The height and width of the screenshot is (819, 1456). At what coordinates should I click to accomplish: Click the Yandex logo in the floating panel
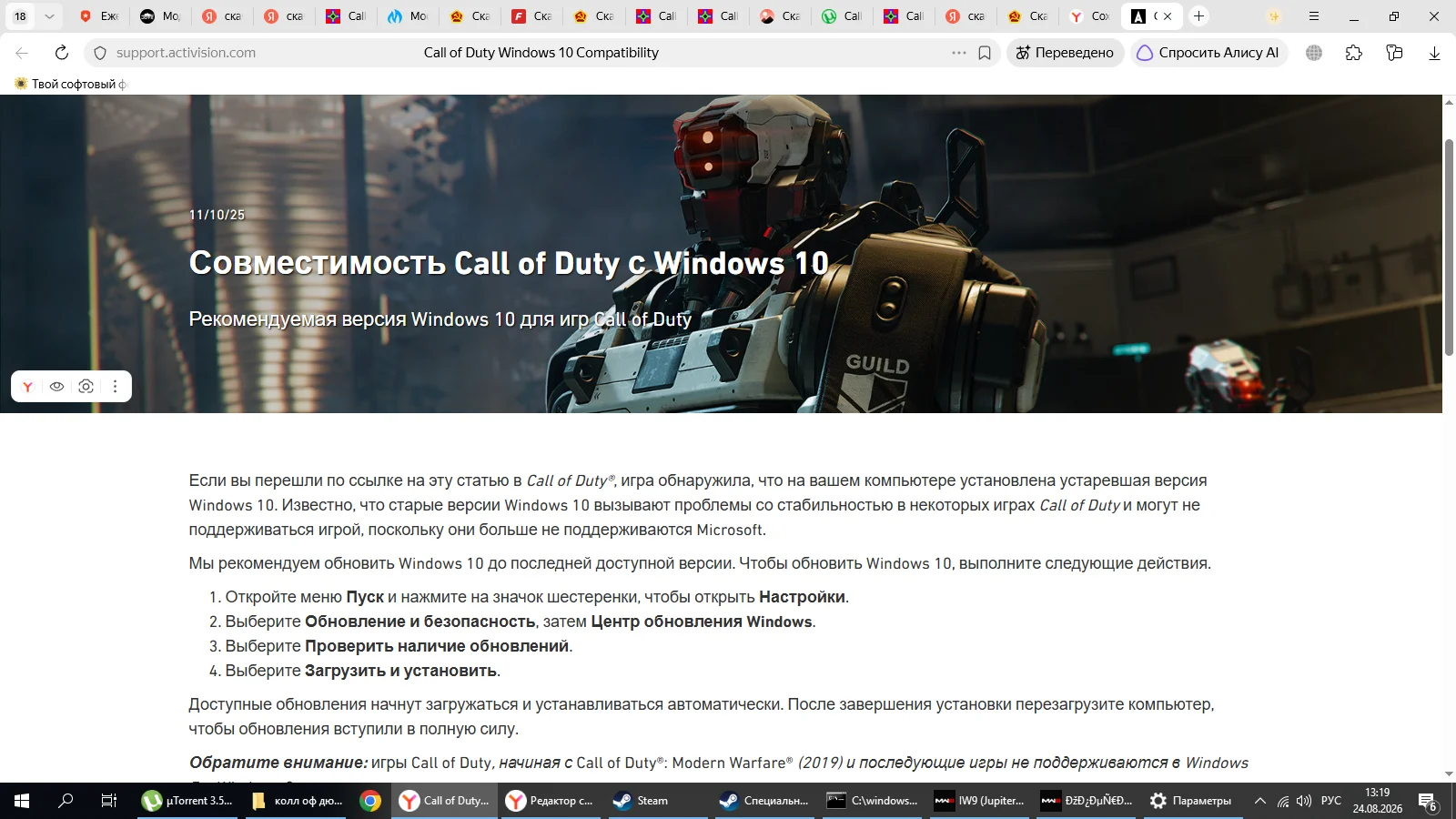(x=28, y=387)
